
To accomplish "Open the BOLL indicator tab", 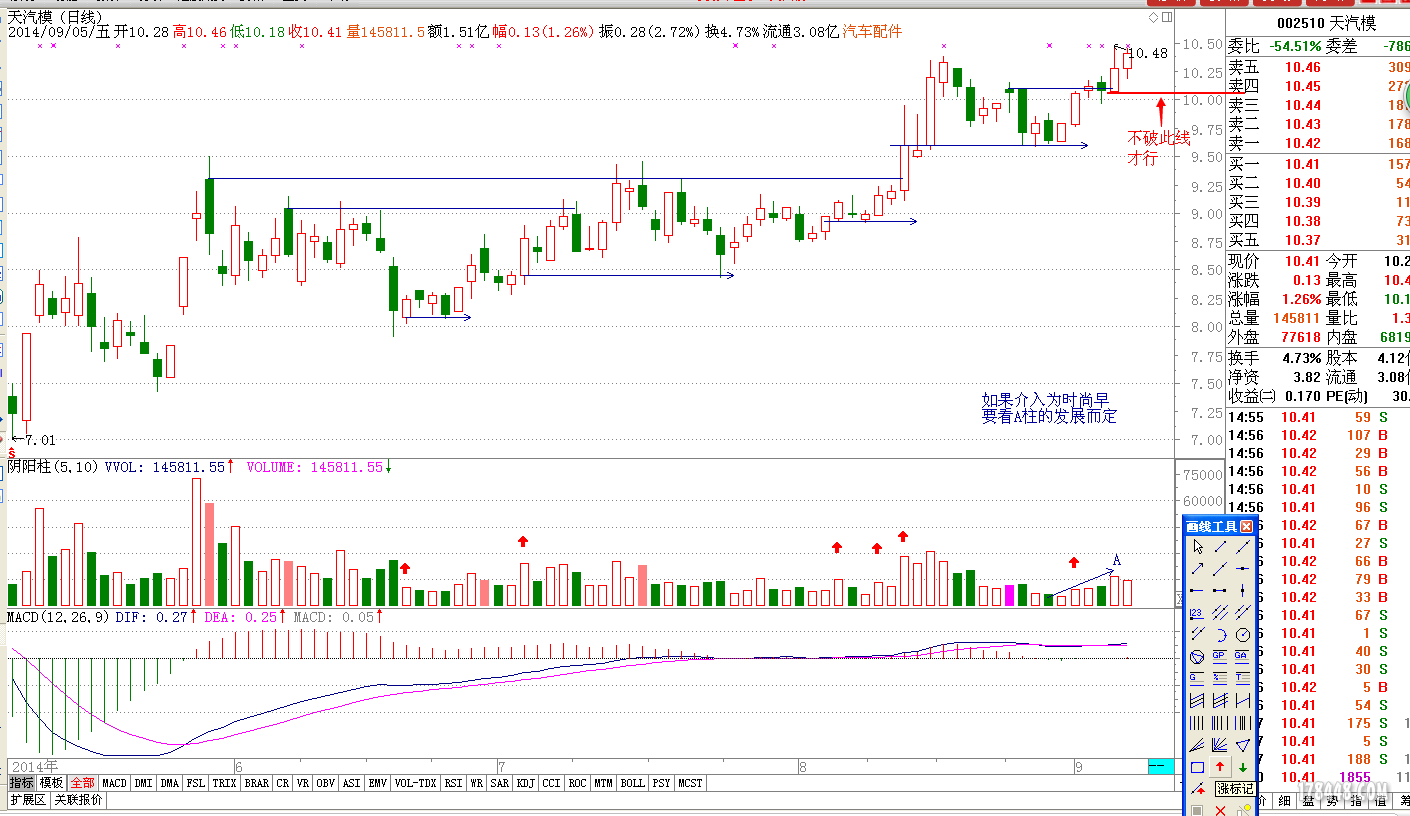I will coord(633,783).
